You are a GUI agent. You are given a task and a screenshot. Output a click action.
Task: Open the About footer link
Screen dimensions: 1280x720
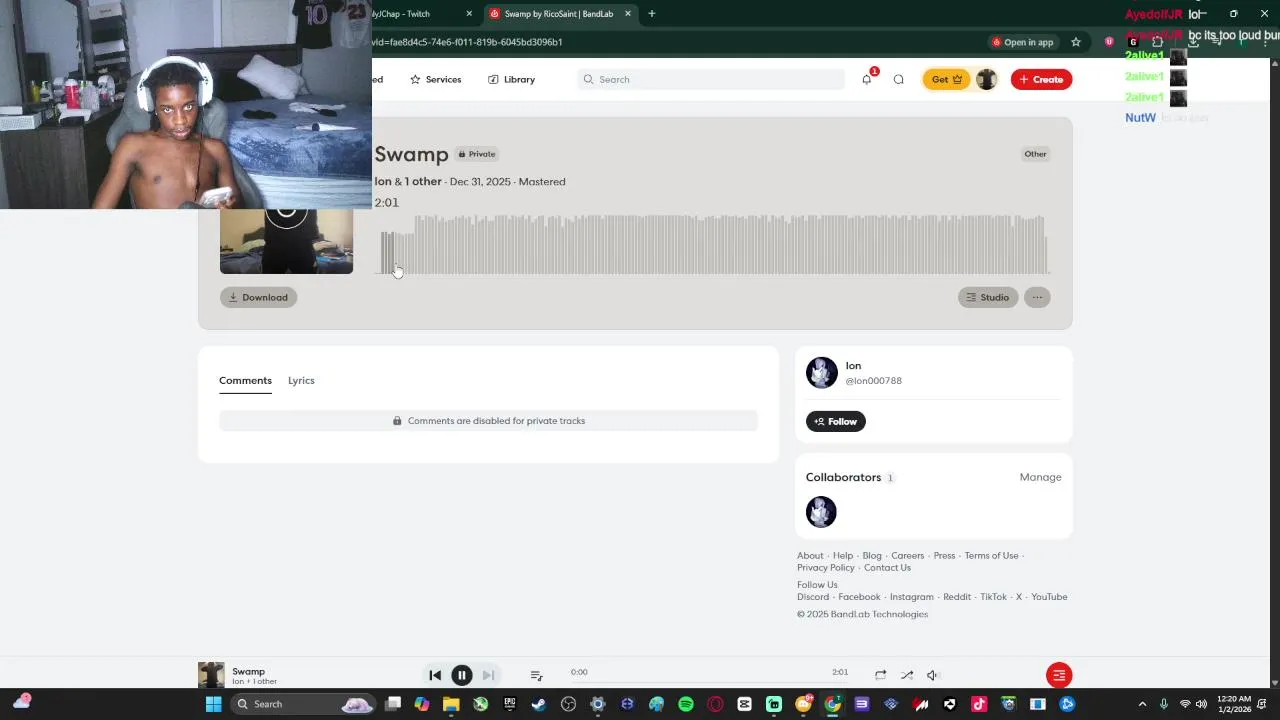(x=810, y=556)
